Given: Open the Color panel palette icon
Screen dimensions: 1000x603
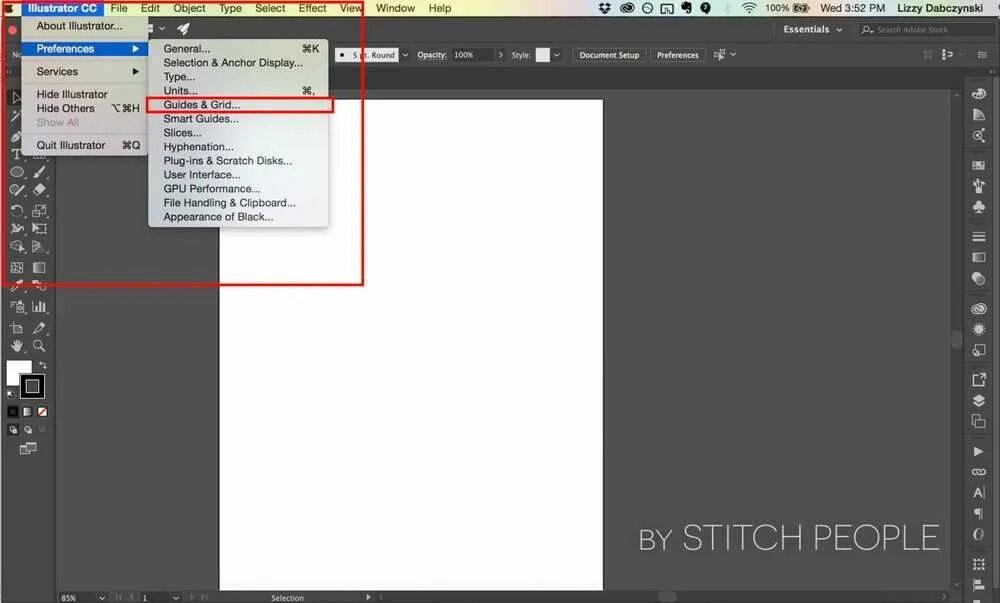Looking at the screenshot, I should coord(978,94).
